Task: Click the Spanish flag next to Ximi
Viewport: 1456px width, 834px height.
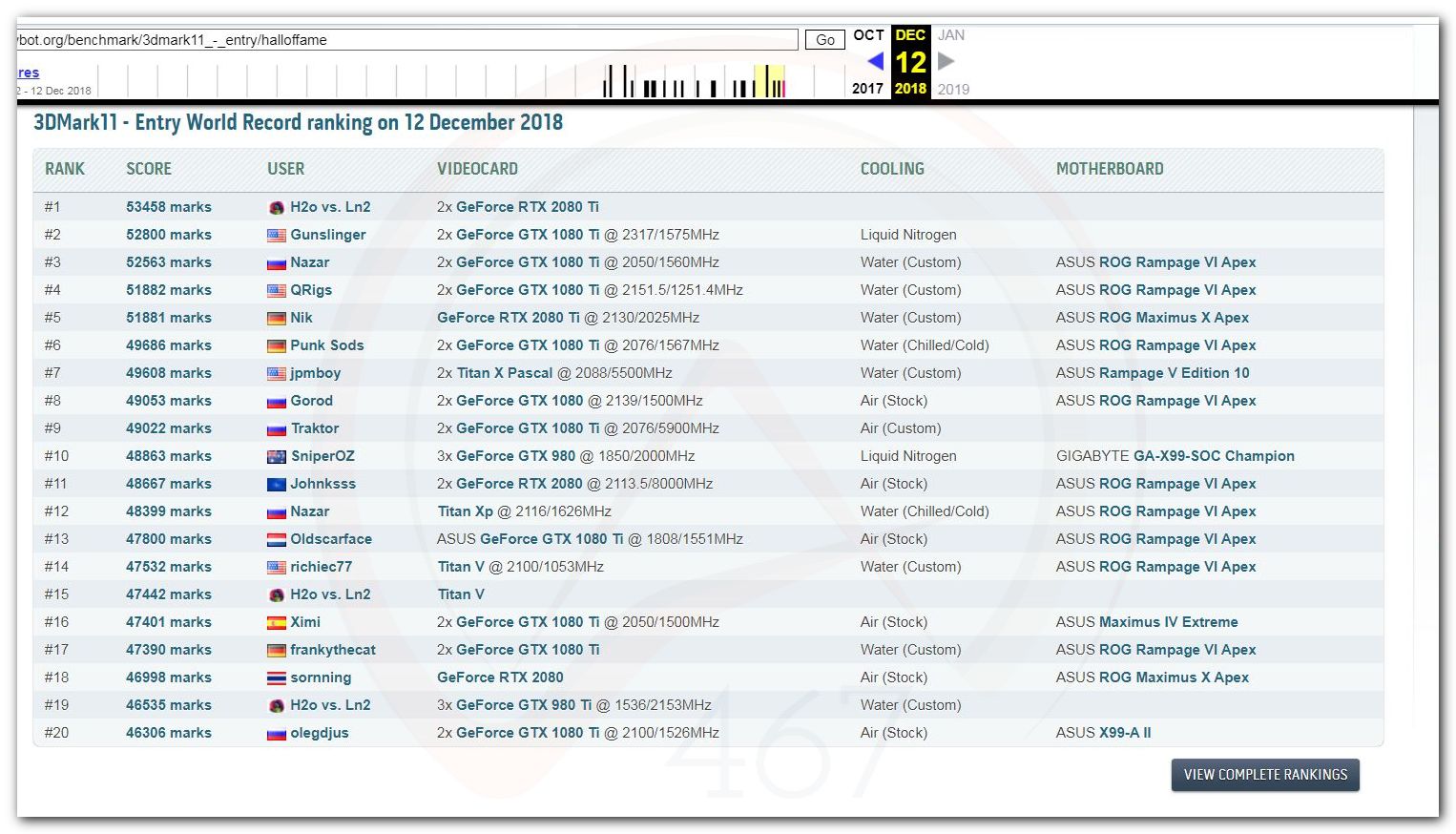Action: point(277,623)
